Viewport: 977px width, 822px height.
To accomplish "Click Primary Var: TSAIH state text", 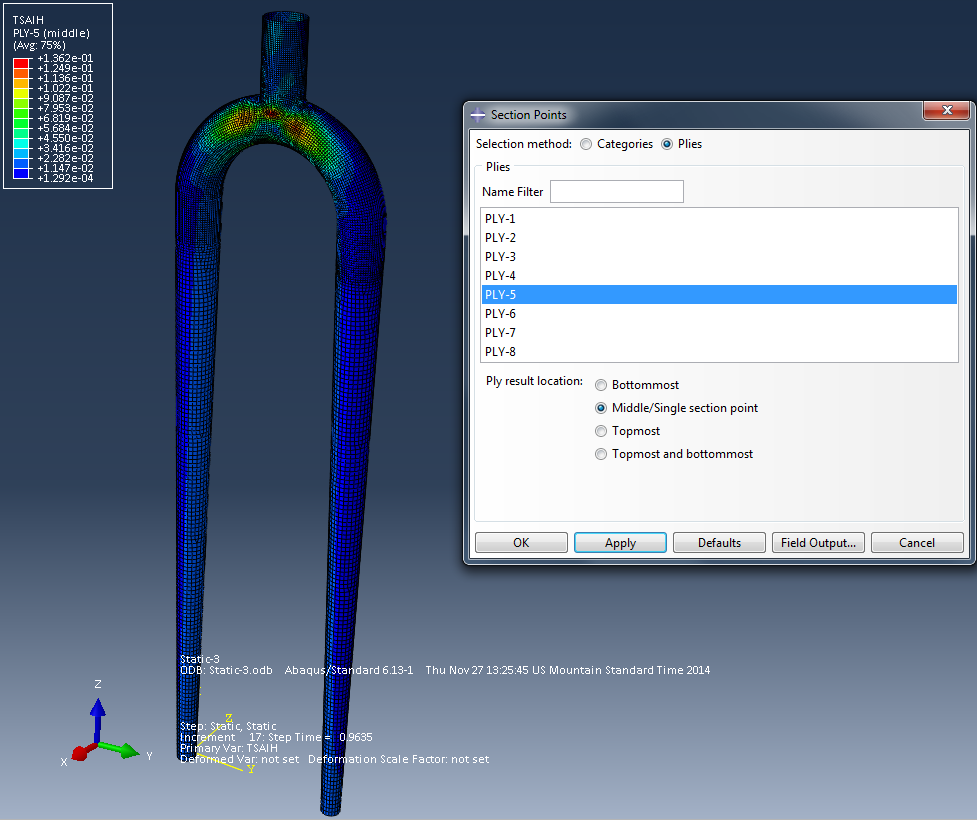I will [x=229, y=748].
